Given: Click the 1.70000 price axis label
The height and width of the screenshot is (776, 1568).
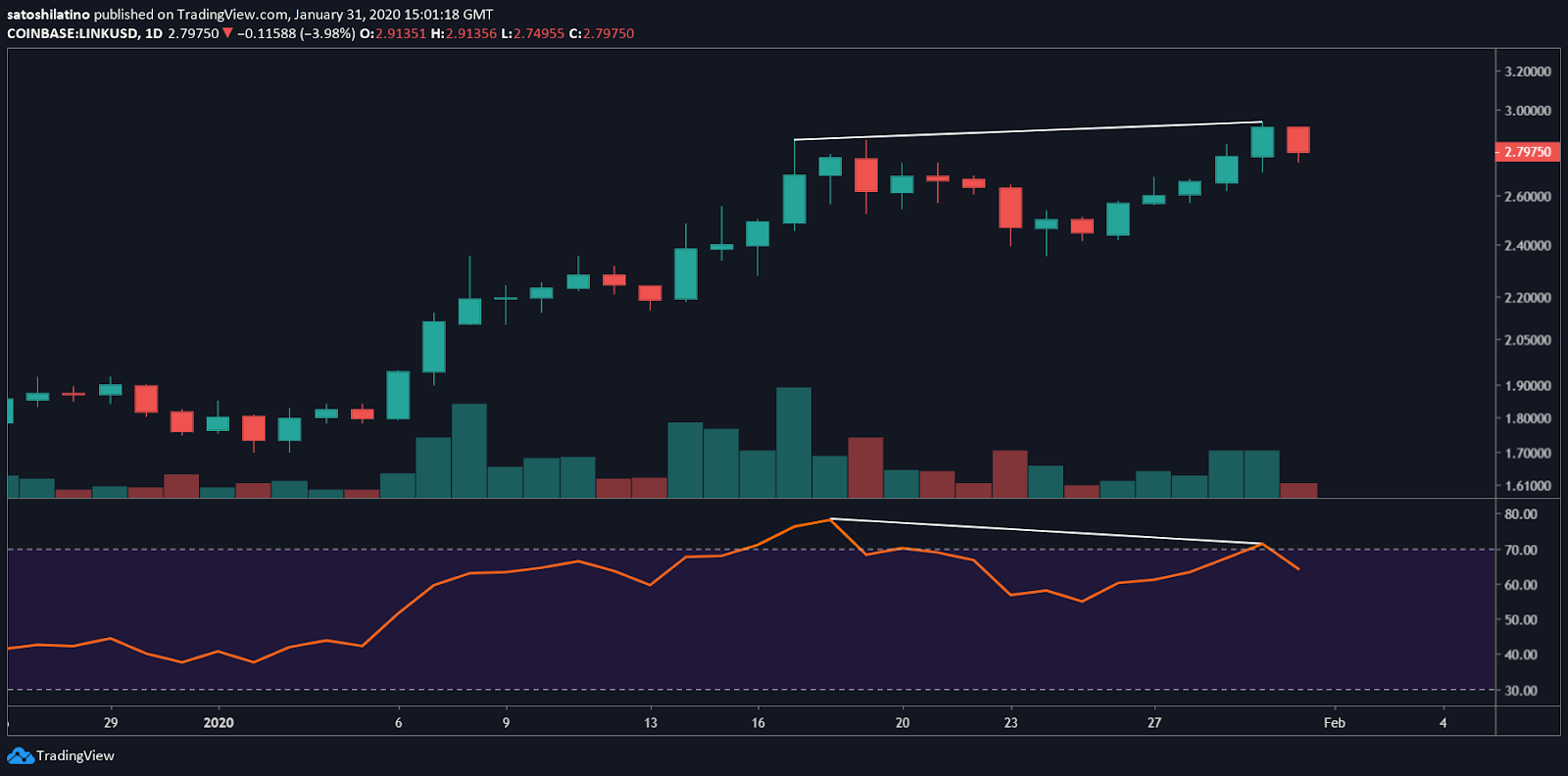Looking at the screenshot, I should pos(1528,454).
